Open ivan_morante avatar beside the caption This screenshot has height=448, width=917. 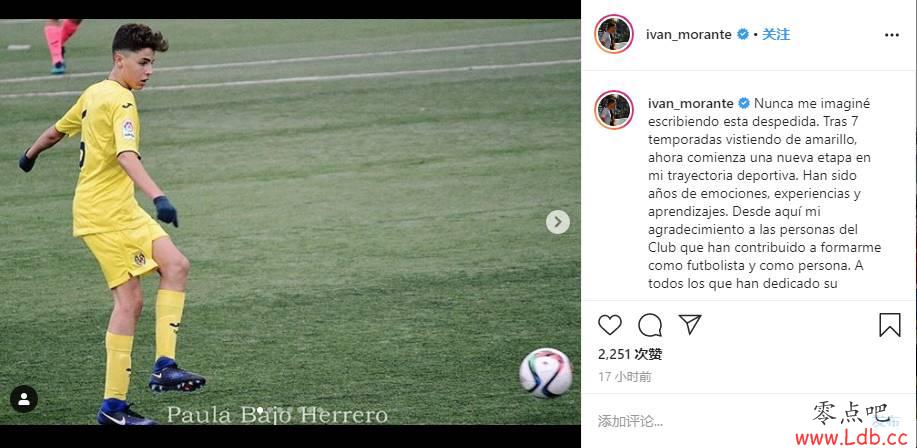[613, 110]
